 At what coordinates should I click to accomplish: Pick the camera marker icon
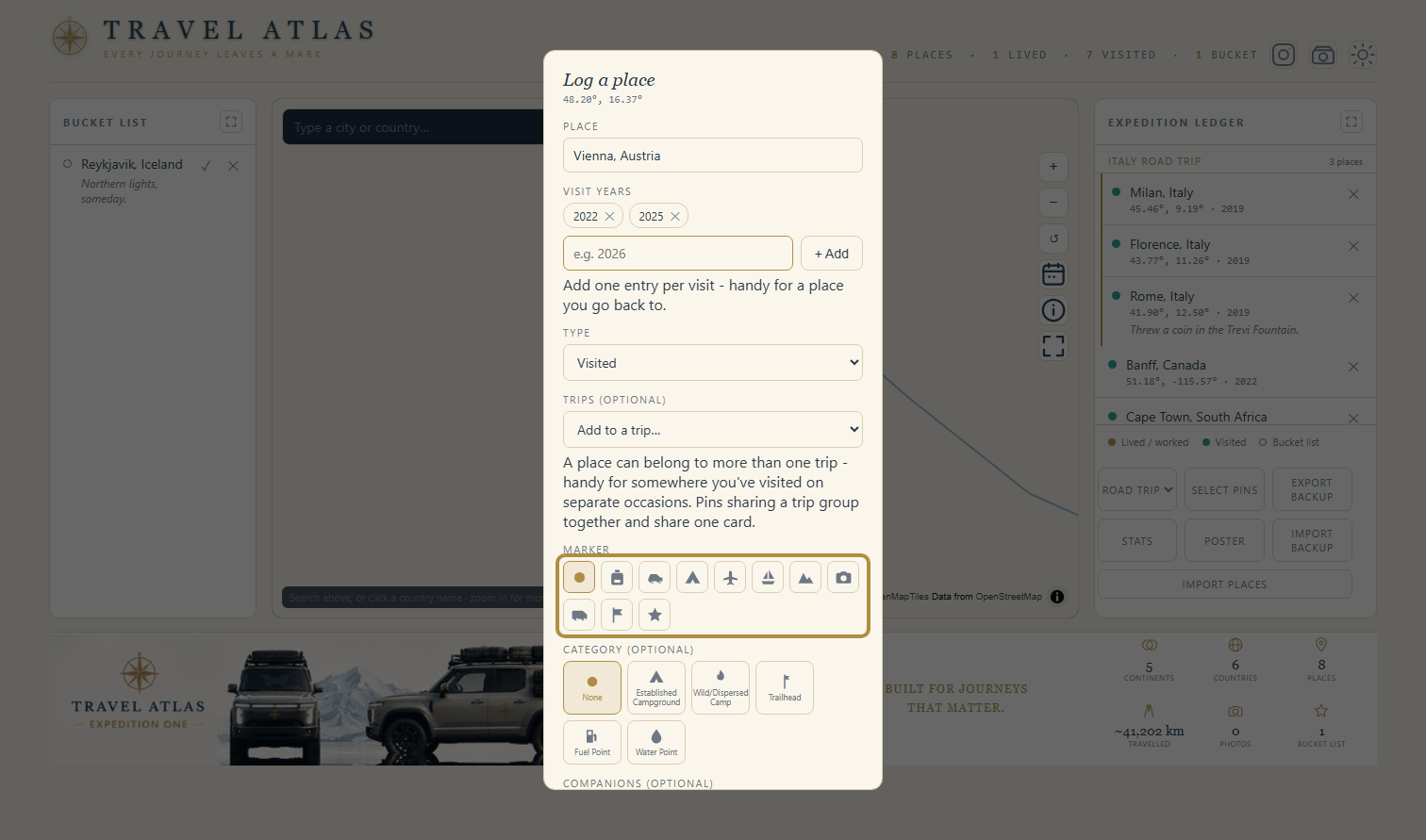pyautogui.click(x=843, y=577)
